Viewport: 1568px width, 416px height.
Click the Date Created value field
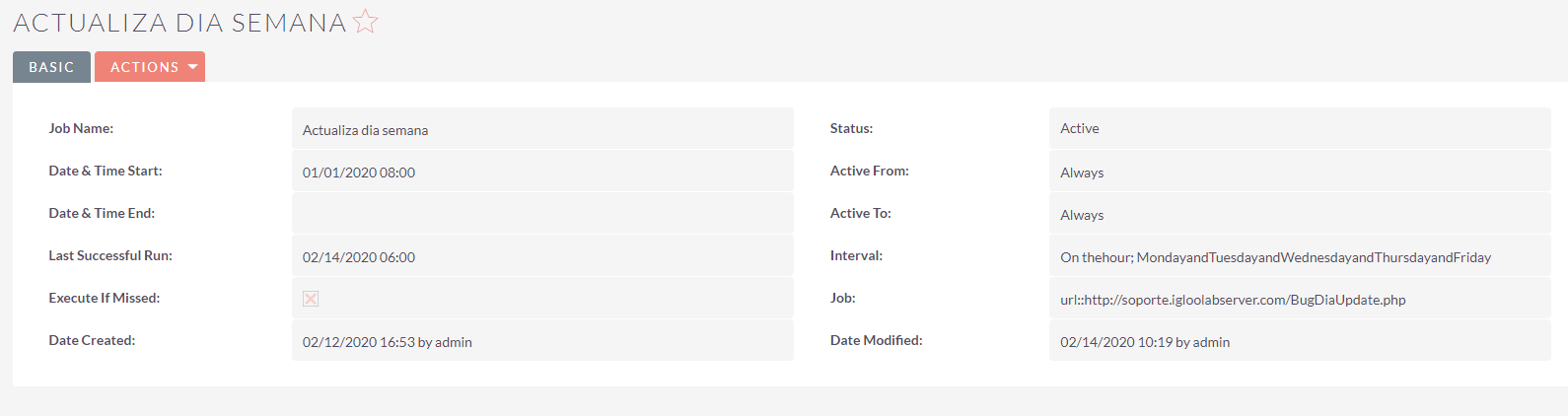pos(542,341)
